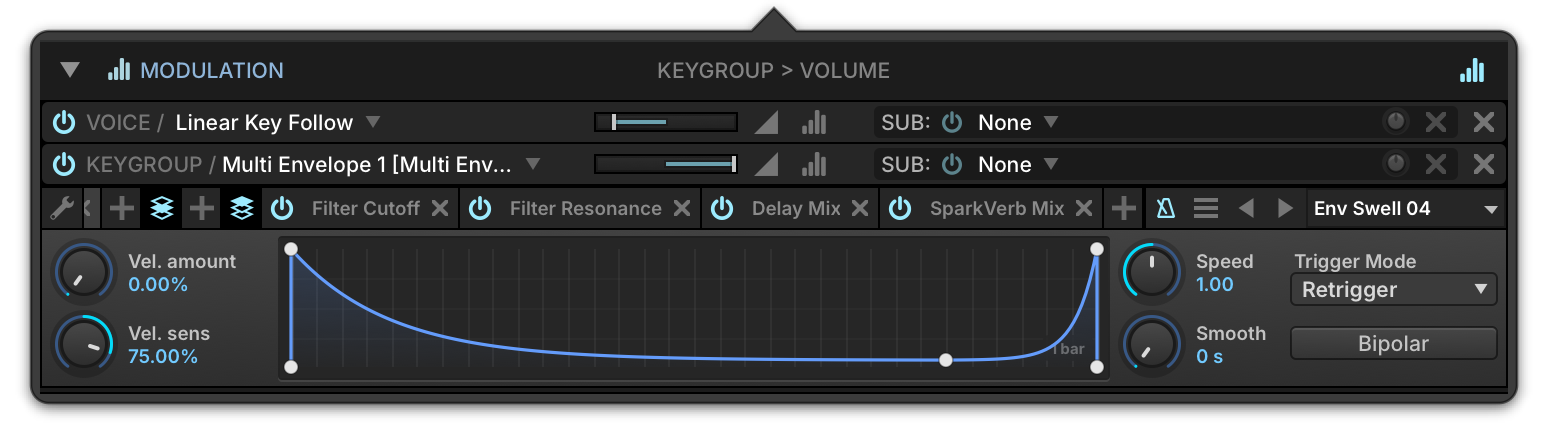Image resolution: width=1548 pixels, height=434 pixels.
Task: Select the envelope node near the curve bottom
Action: click(946, 360)
